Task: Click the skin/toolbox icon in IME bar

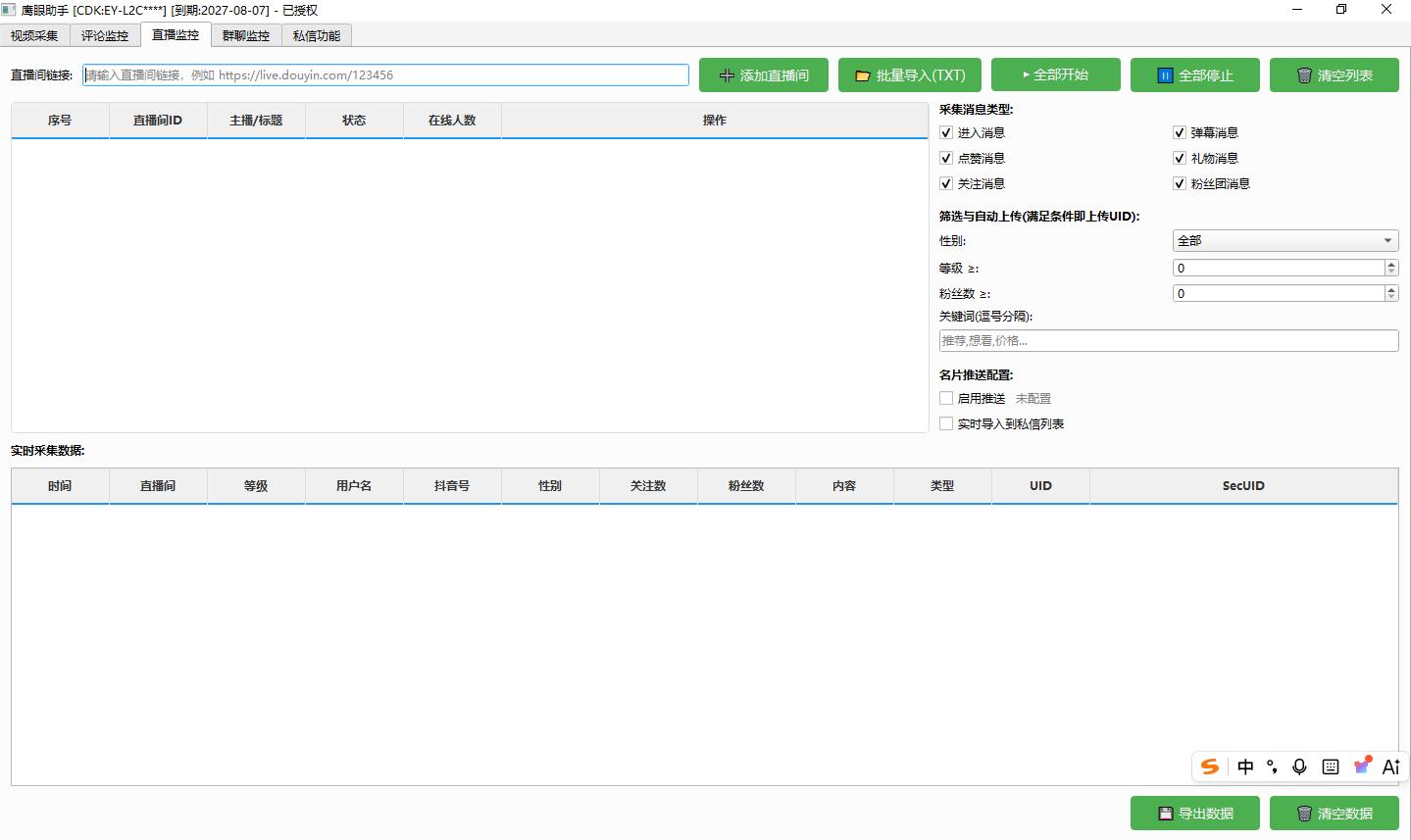Action: pos(1362,766)
